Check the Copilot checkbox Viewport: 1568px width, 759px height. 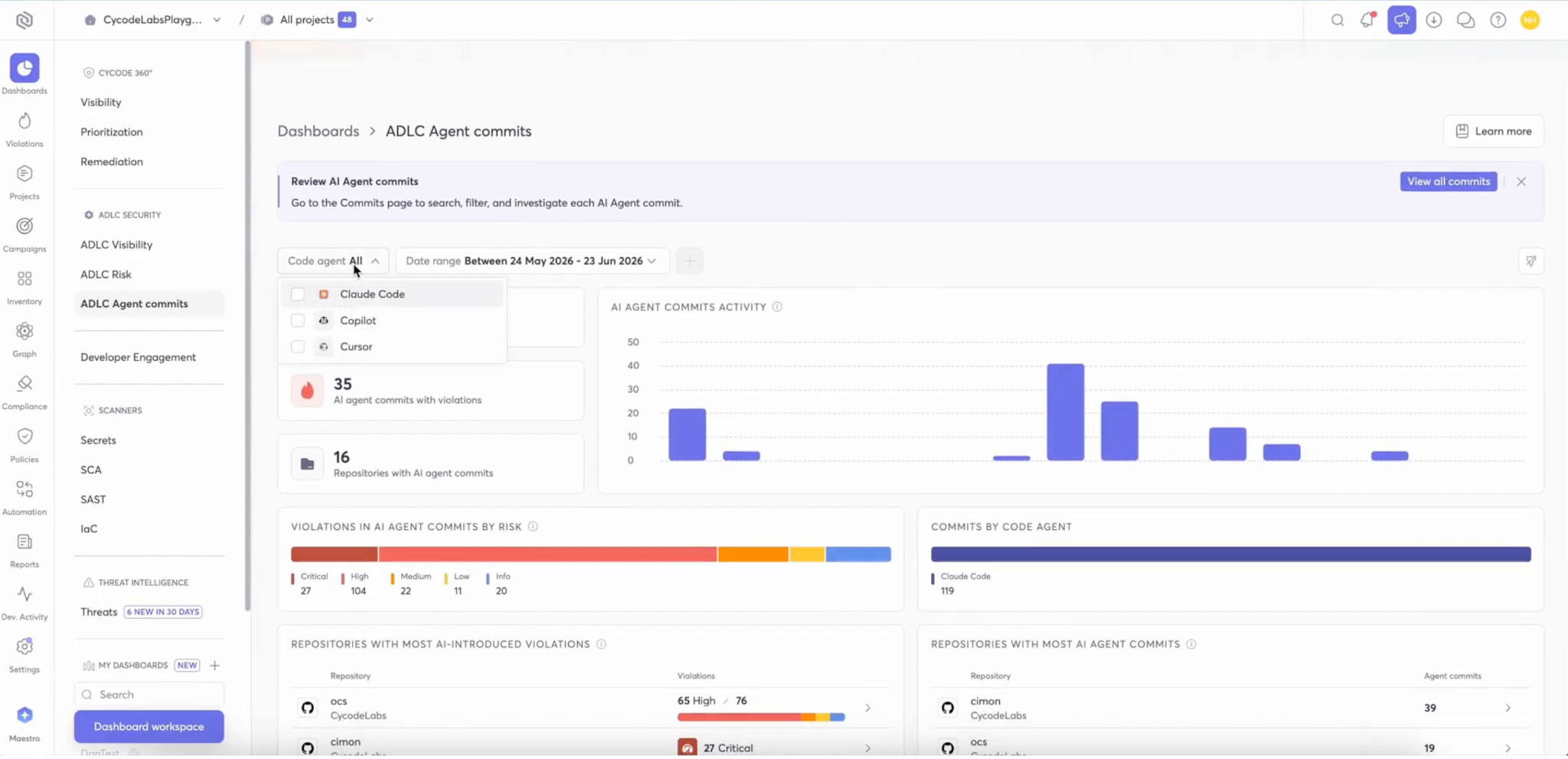298,321
